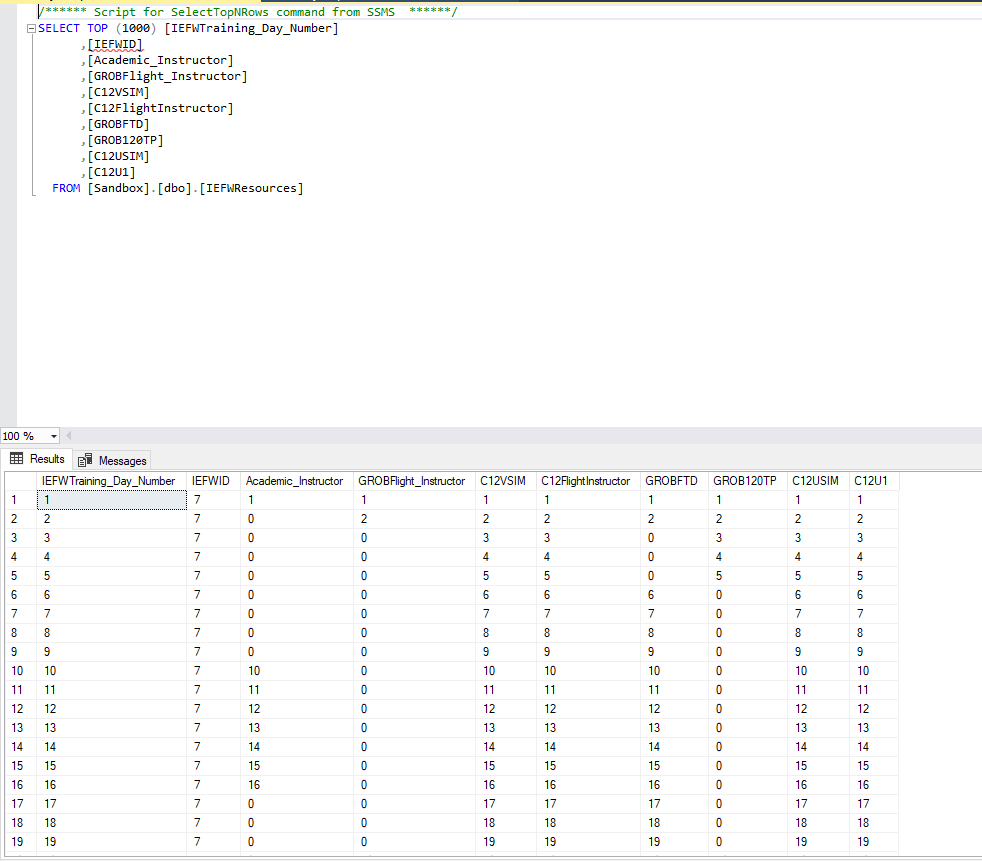The height and width of the screenshot is (861, 982).
Task: Click C12U1 cell in row 19
Action: [x=874, y=842]
